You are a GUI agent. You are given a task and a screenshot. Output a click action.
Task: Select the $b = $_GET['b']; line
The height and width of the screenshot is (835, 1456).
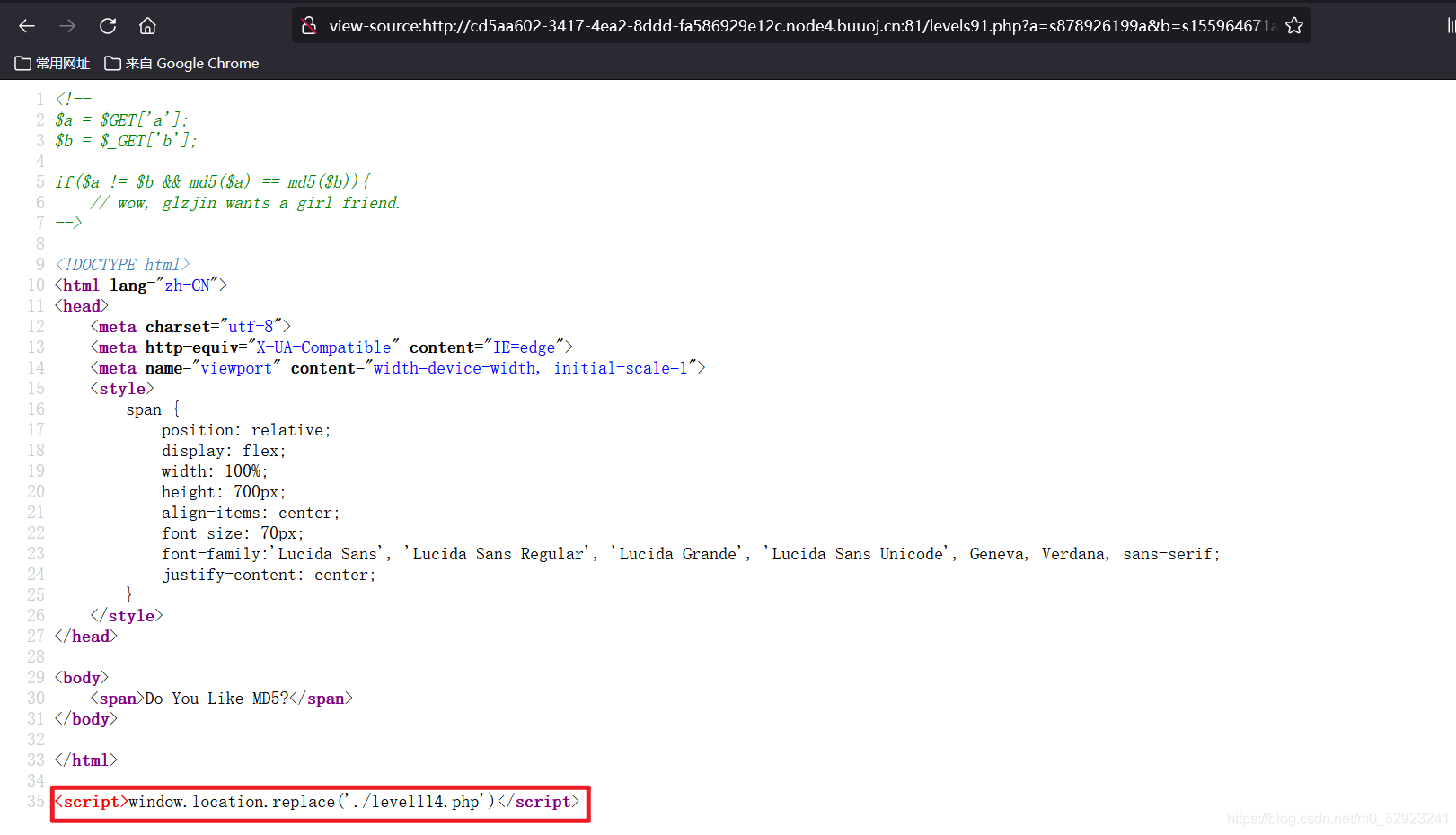(x=126, y=141)
